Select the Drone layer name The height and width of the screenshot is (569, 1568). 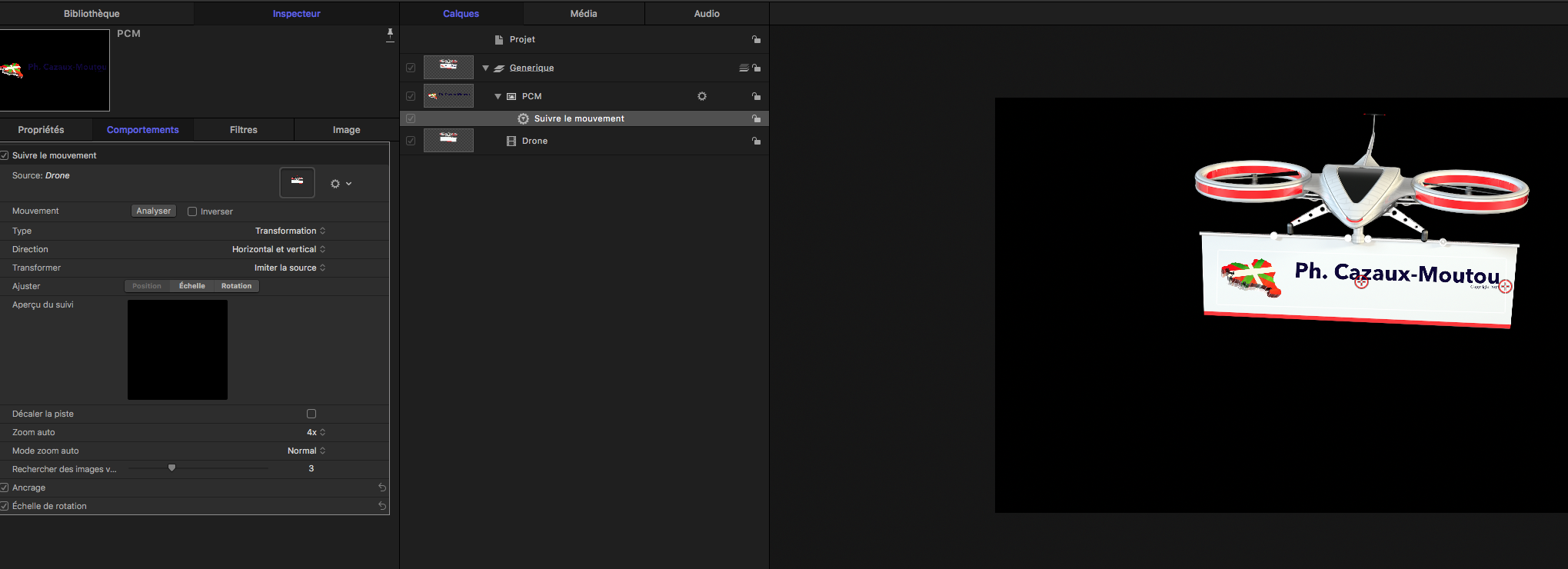(x=534, y=141)
